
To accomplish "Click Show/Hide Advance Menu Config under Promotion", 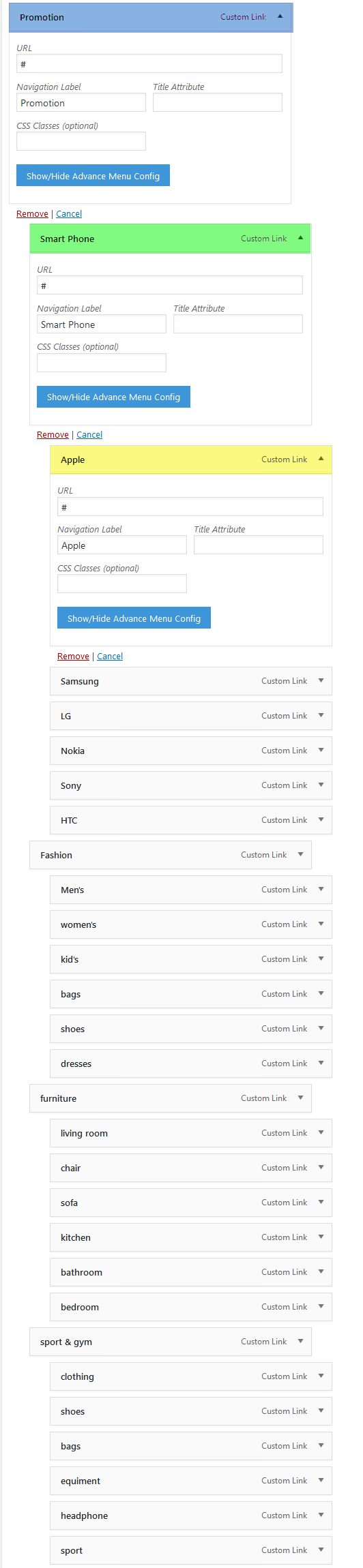I will (93, 176).
